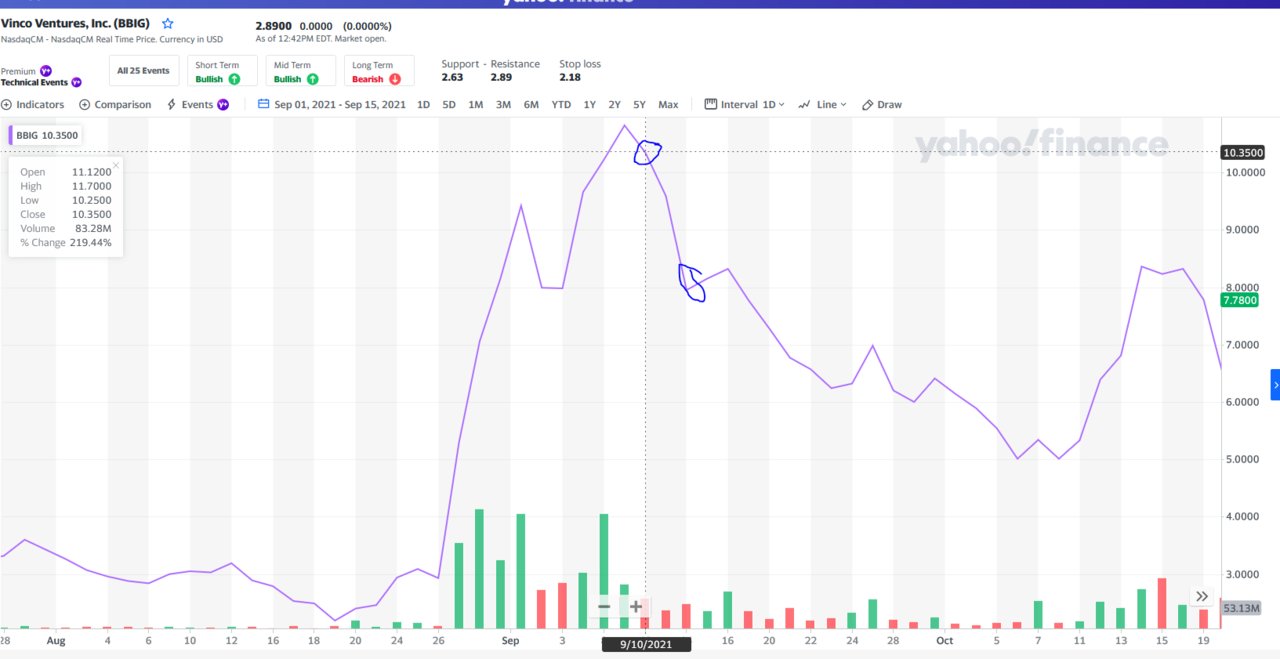This screenshot has width=1280, height=659.
Task: Open the Mid Term Bullish card
Action: [x=301, y=71]
